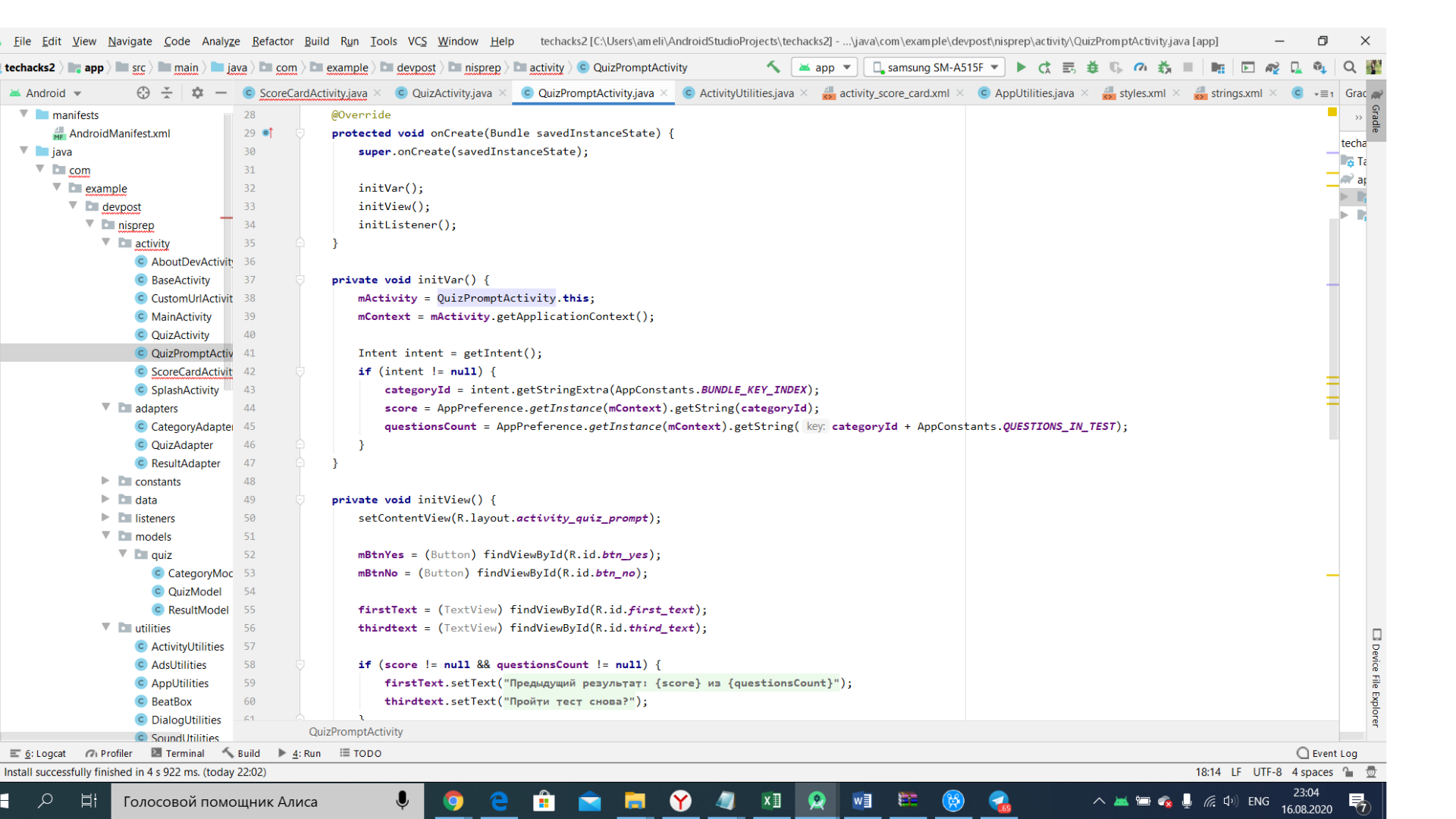This screenshot has height=819, width=1456.
Task: Click the project panel settings gear icon
Action: (x=197, y=93)
